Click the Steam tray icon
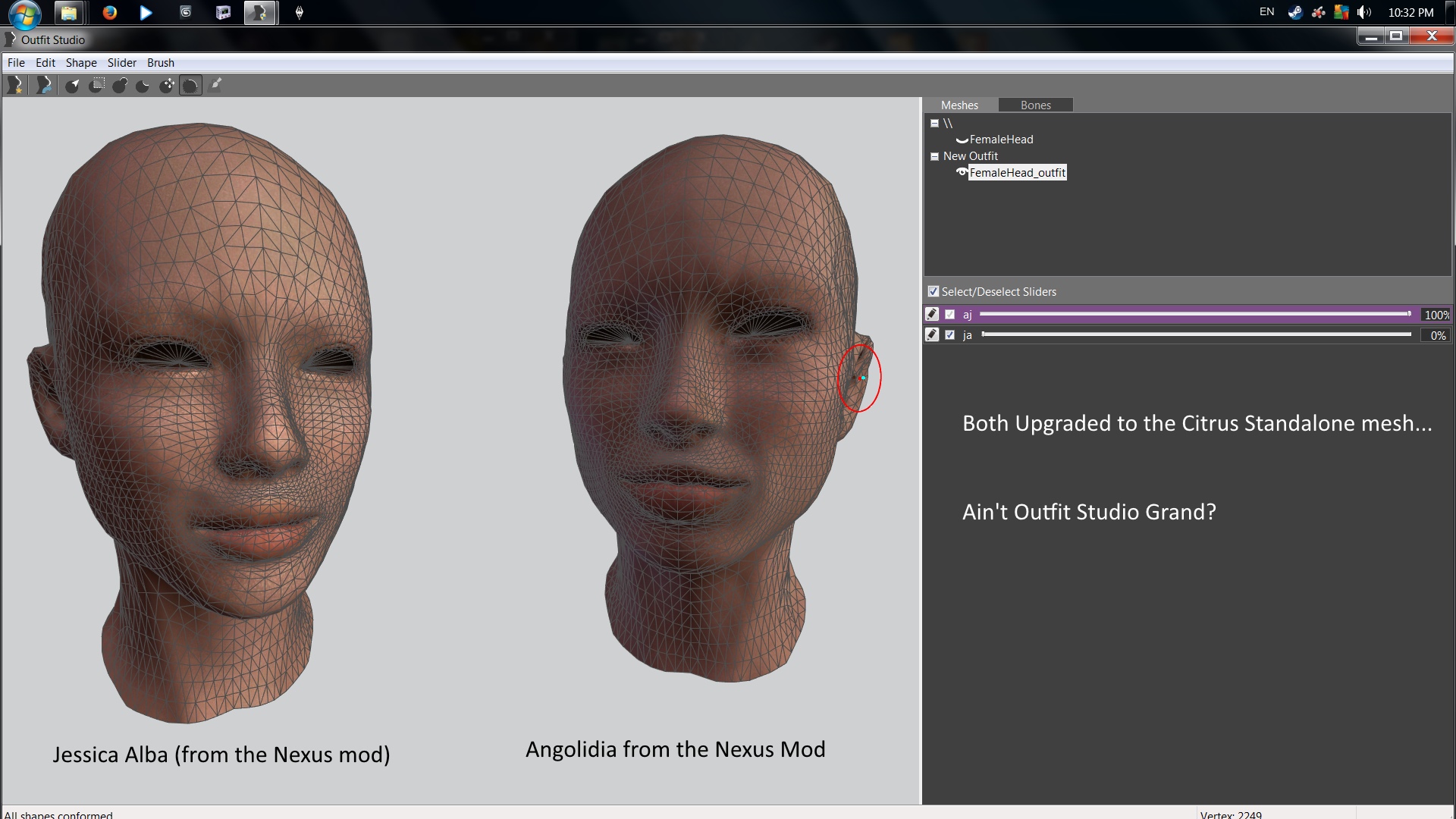This screenshot has height=819, width=1456. tap(1294, 12)
